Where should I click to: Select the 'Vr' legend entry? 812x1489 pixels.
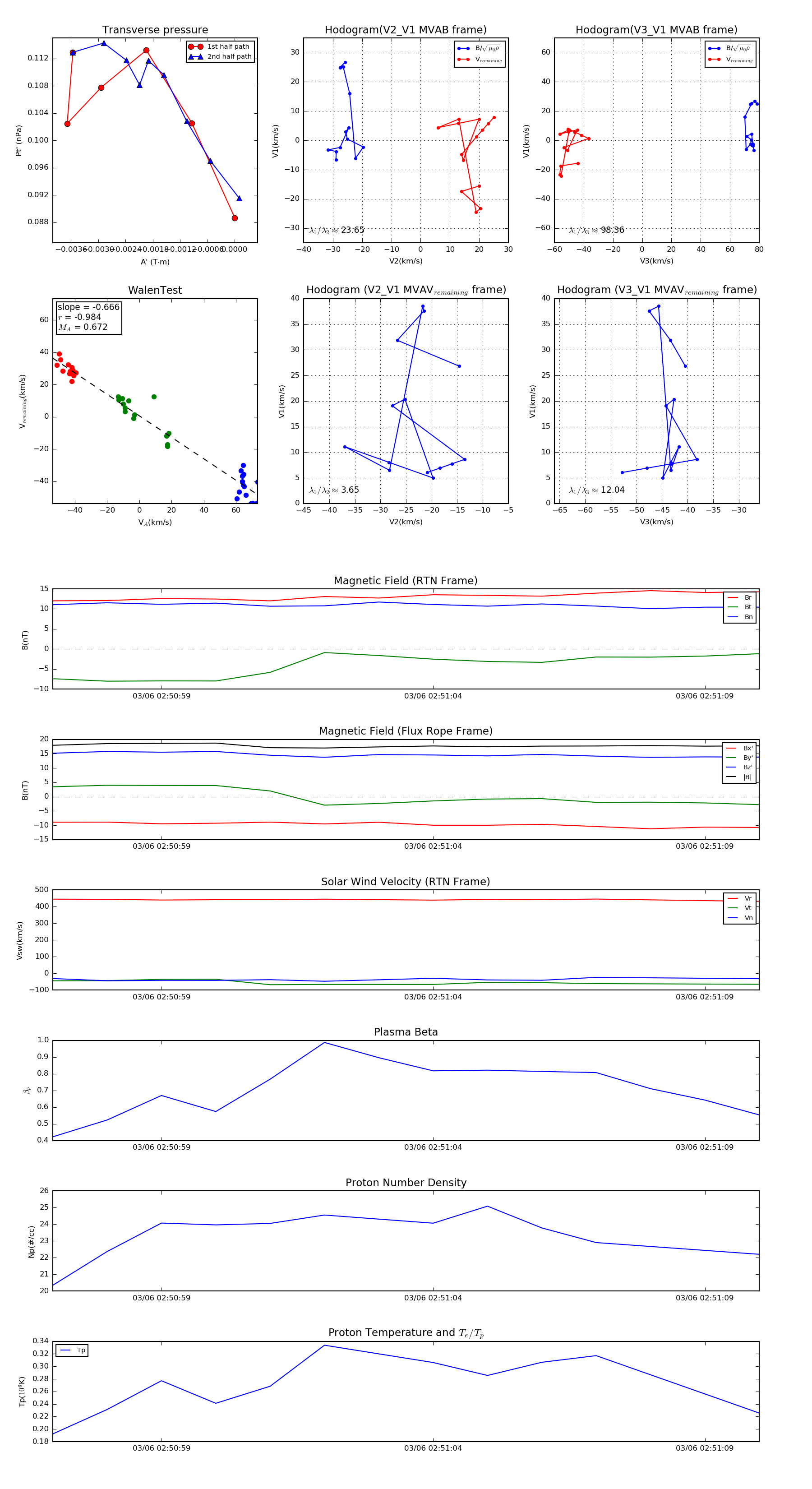tap(740, 899)
